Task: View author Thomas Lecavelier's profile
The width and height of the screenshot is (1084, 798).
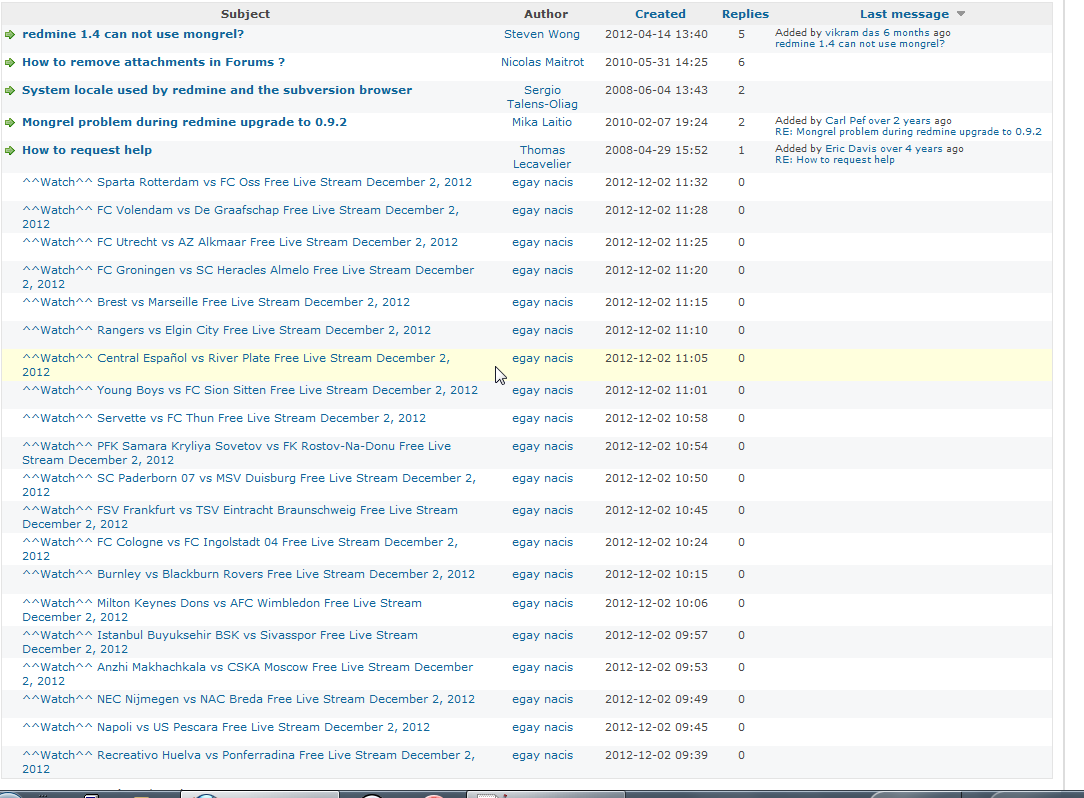Action: [x=542, y=157]
